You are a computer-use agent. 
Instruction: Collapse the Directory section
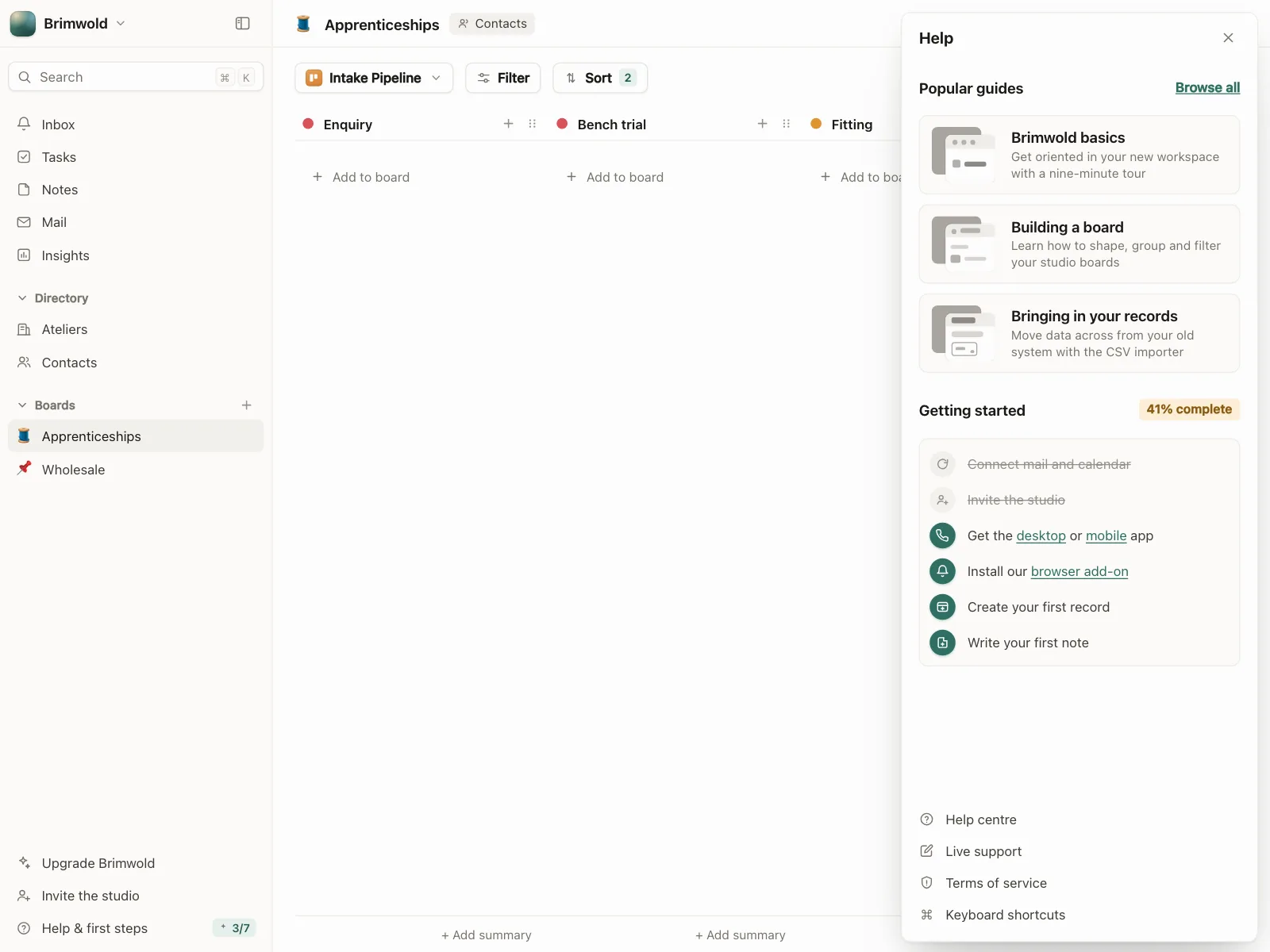click(x=53, y=298)
